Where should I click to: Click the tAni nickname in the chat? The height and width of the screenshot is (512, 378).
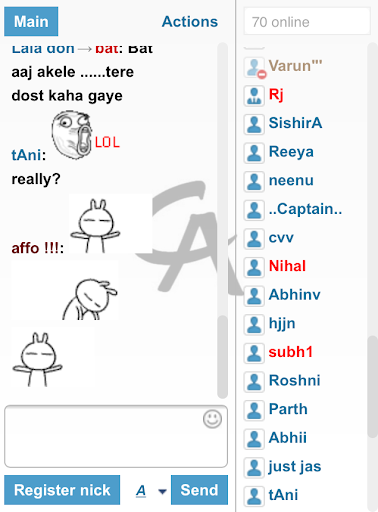tap(28, 155)
